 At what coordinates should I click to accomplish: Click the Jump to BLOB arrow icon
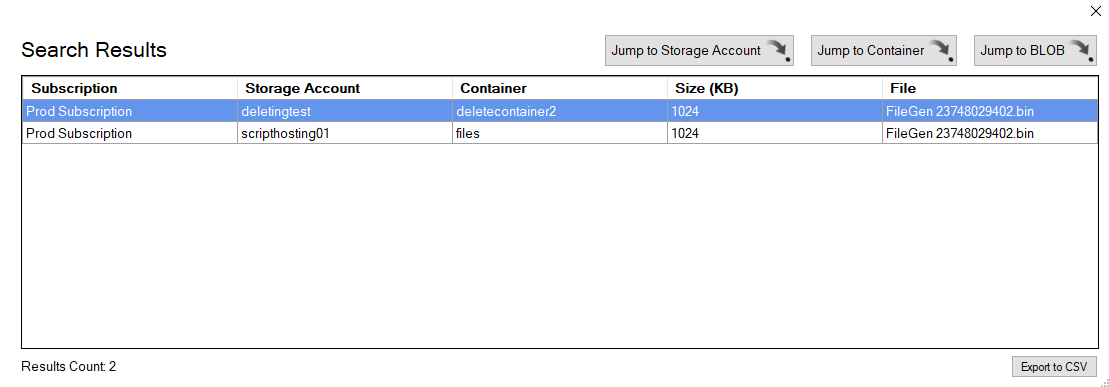1082,50
